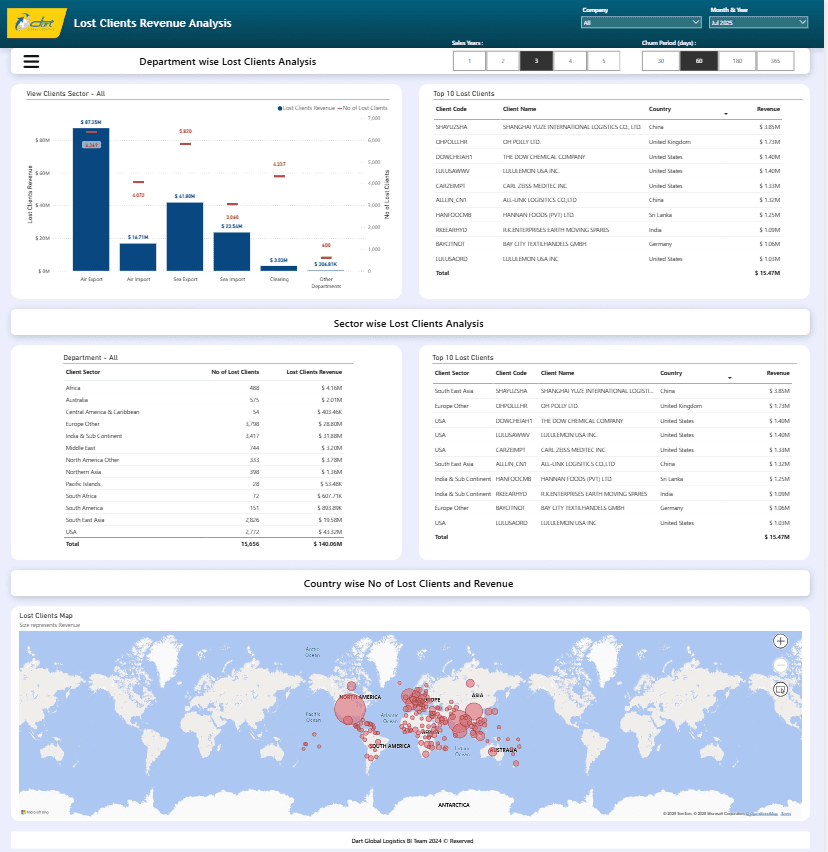
Task: Click the Clearing revenue bar
Action: point(279,268)
